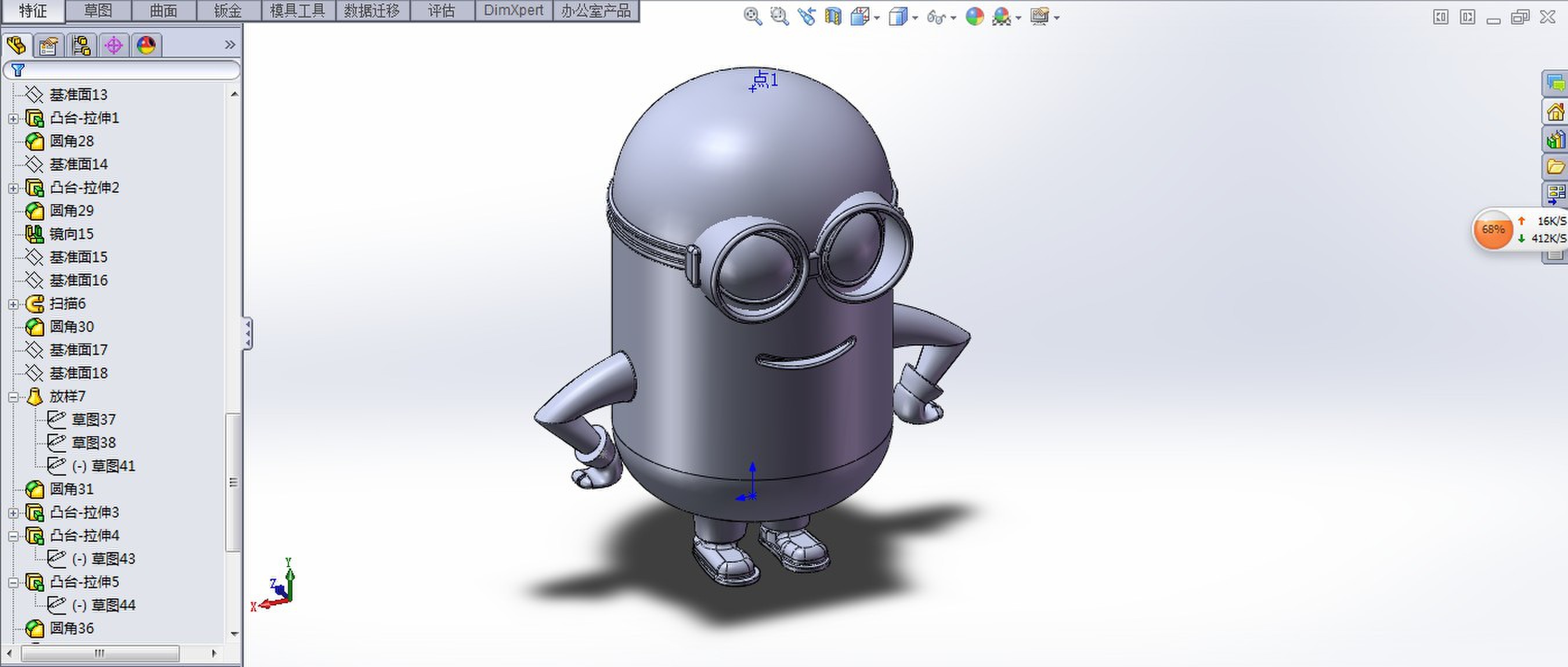Screen dimensions: 1568x667
Task: Switch to the 模具工具 tab
Action: [x=298, y=10]
